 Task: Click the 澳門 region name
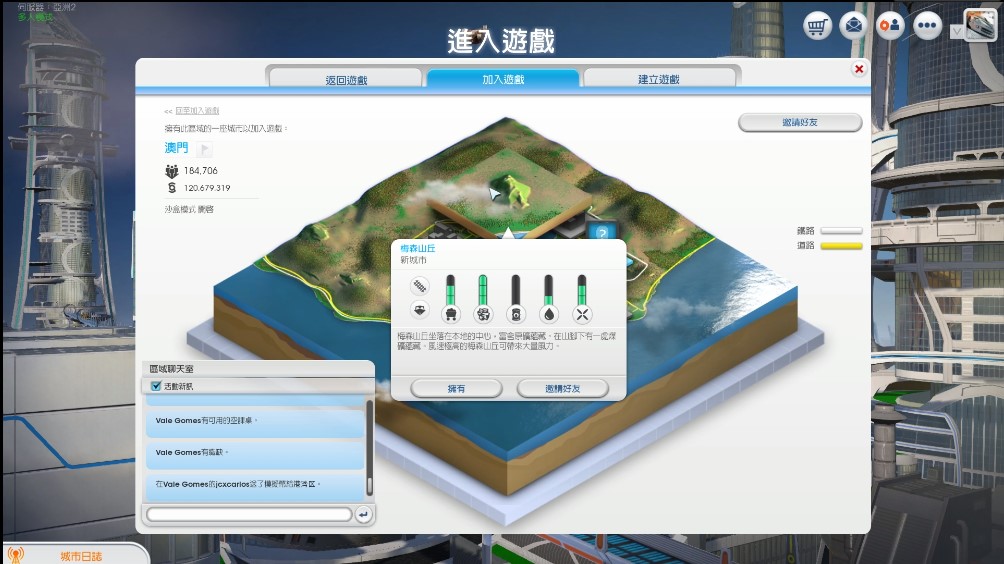pyautogui.click(x=176, y=148)
